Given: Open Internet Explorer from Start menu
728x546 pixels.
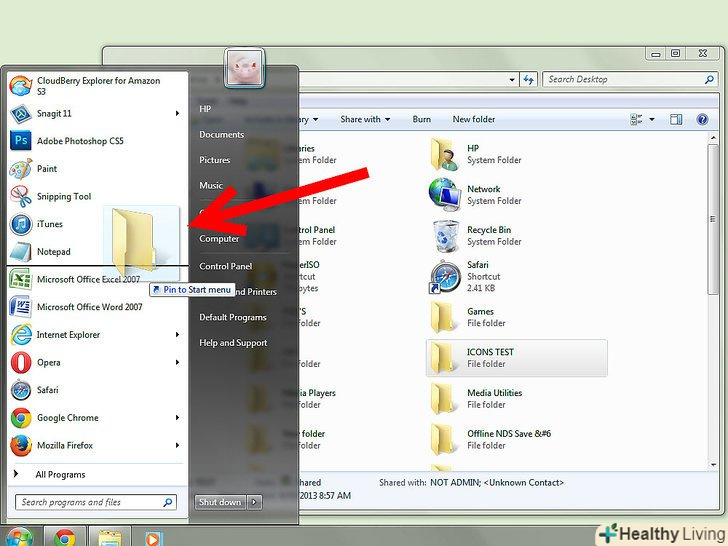Looking at the screenshot, I should pyautogui.click(x=98, y=335).
